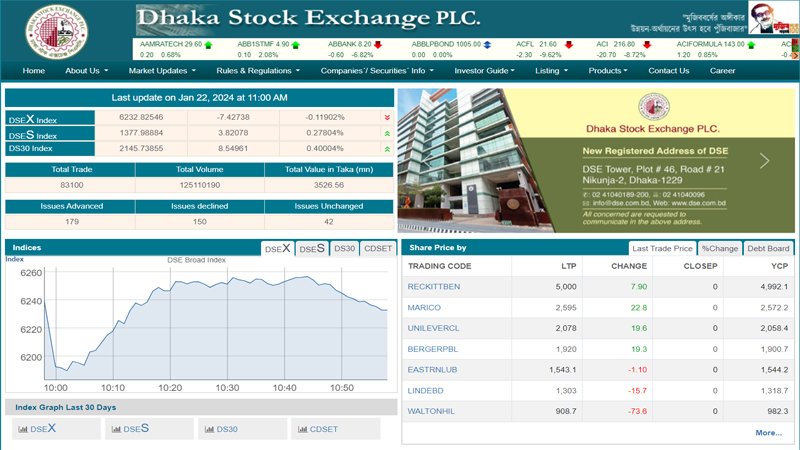This screenshot has width=800, height=450.
Task: Click the green up arrow next to AAMRATECH
Action: pyautogui.click(x=209, y=45)
